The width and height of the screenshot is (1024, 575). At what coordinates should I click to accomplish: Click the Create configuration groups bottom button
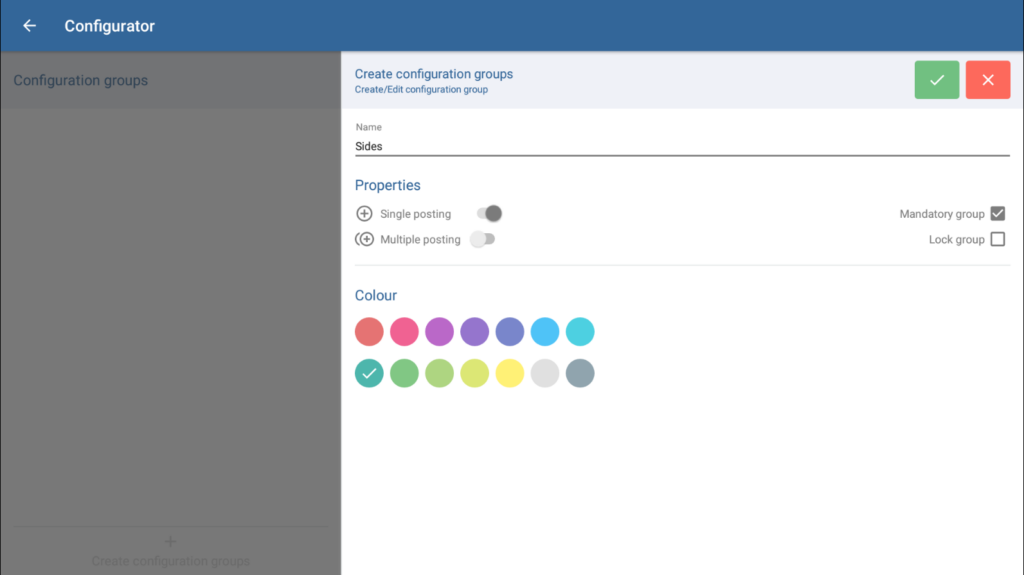tap(170, 561)
